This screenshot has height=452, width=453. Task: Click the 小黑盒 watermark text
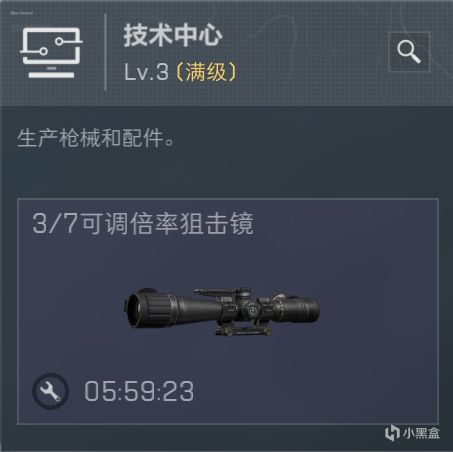421,433
